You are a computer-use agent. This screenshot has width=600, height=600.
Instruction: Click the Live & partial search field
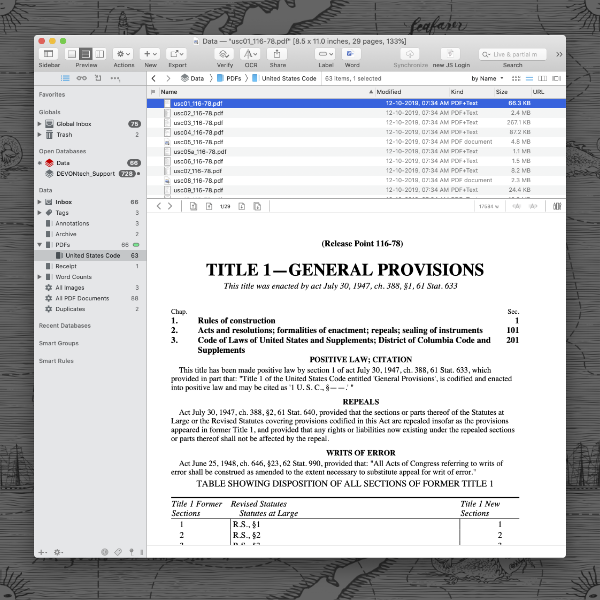click(513, 54)
